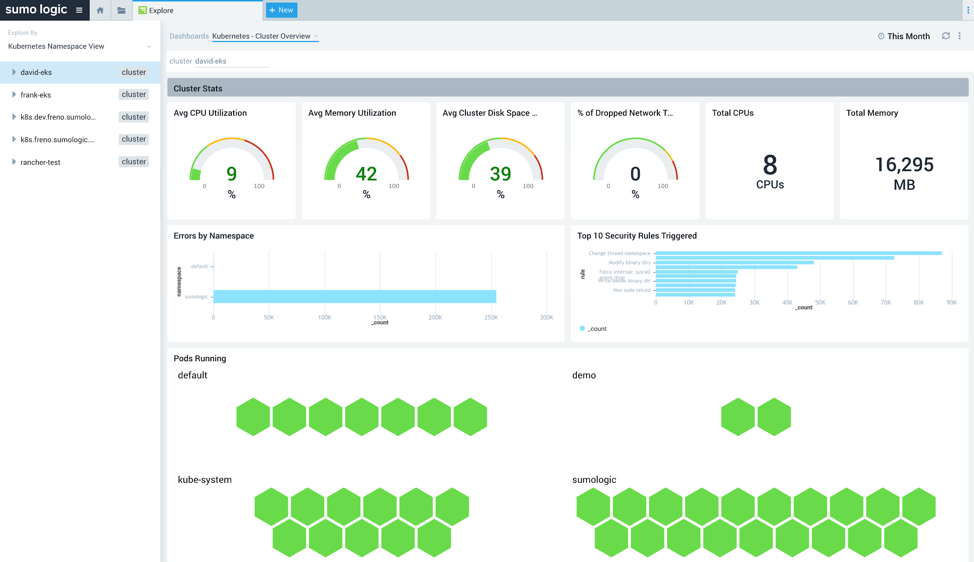Expand the rancher-test cluster tree arrow
The height and width of the screenshot is (562, 974).
pyautogui.click(x=14, y=161)
